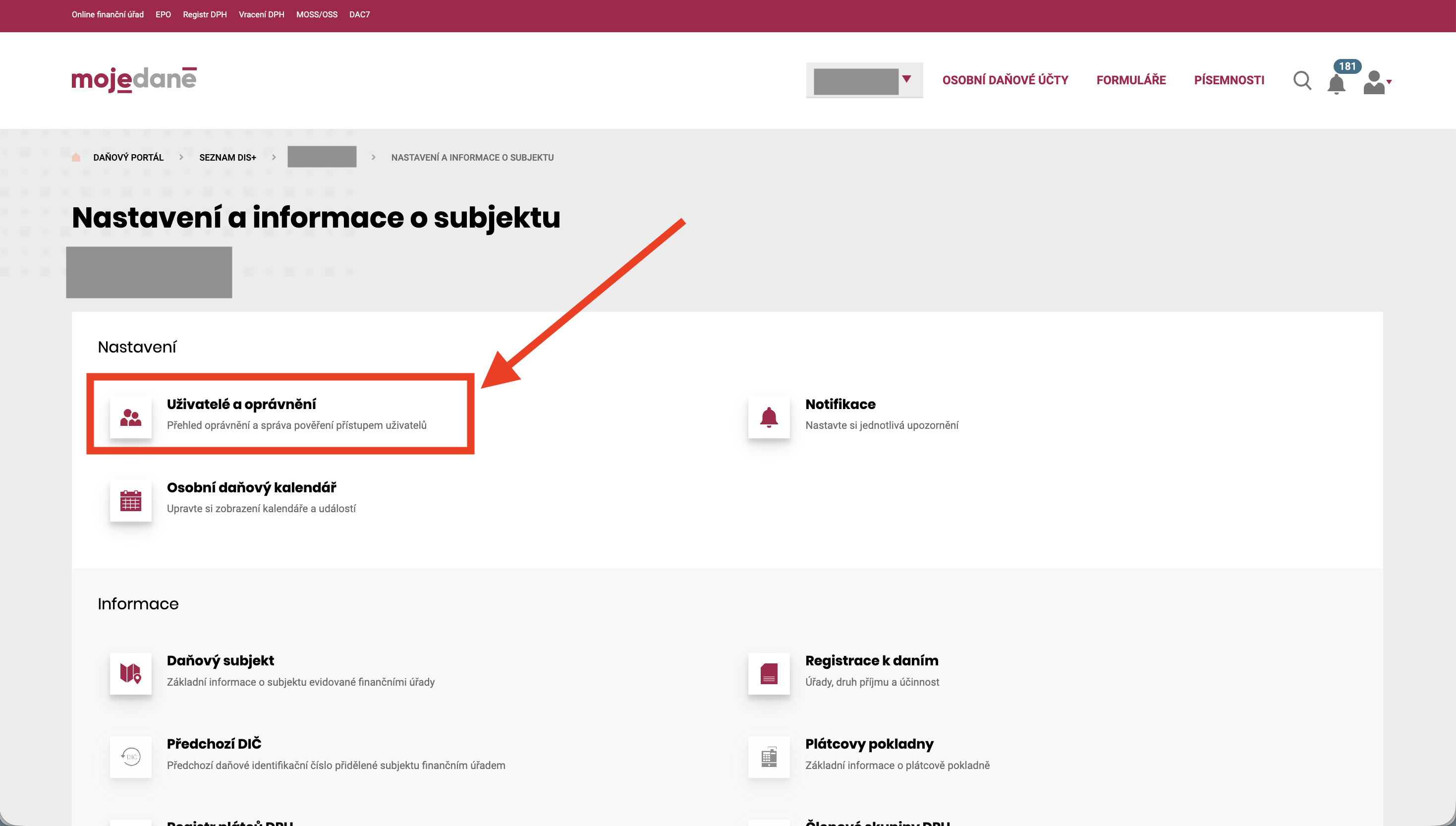This screenshot has width=1456, height=826.
Task: Open the MOSS/OSS top bar link
Action: [316, 15]
